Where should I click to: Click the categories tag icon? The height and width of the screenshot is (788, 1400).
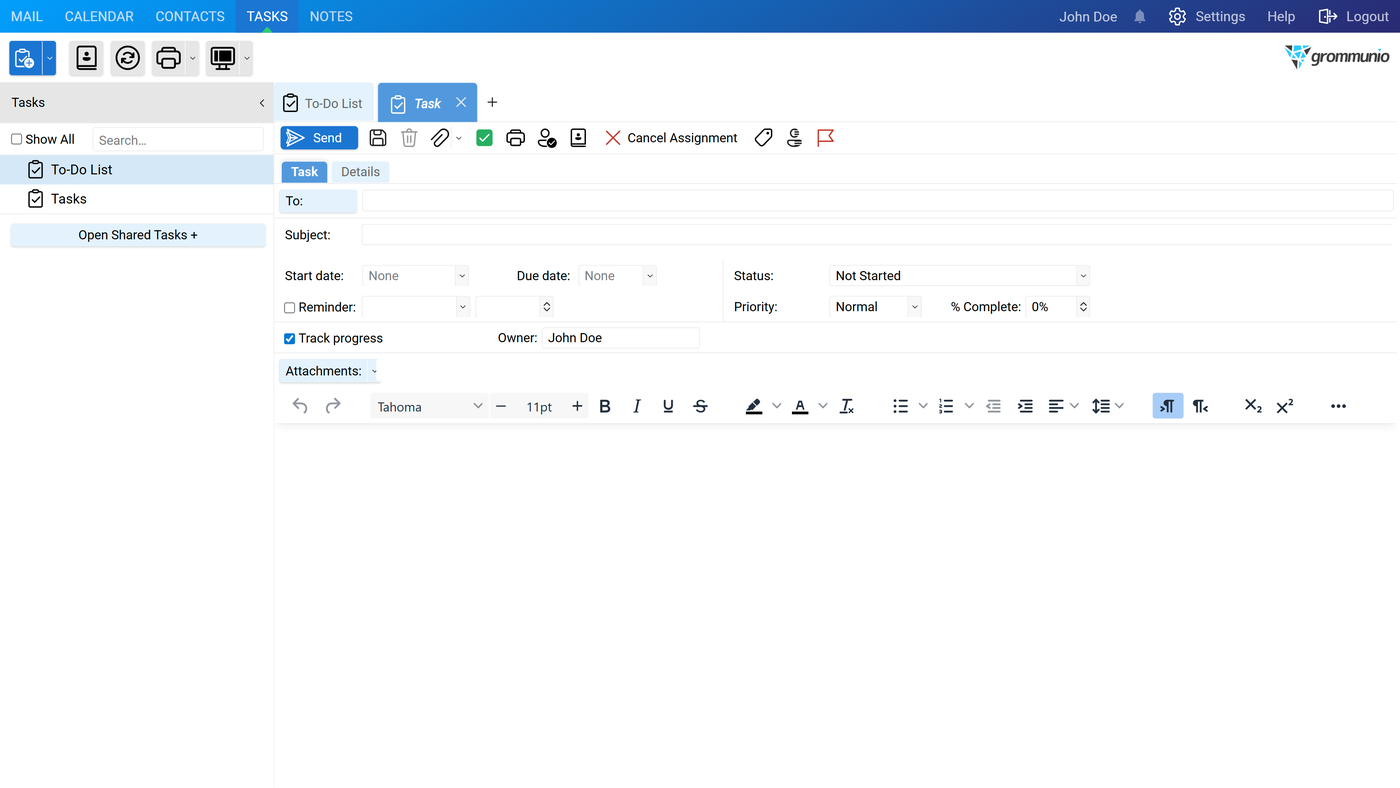coord(763,138)
